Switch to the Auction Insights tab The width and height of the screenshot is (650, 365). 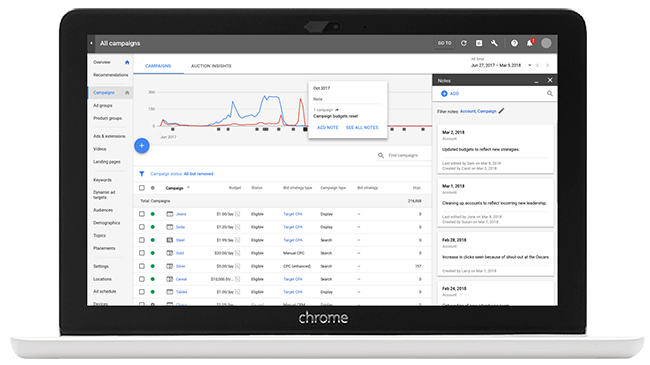211,66
